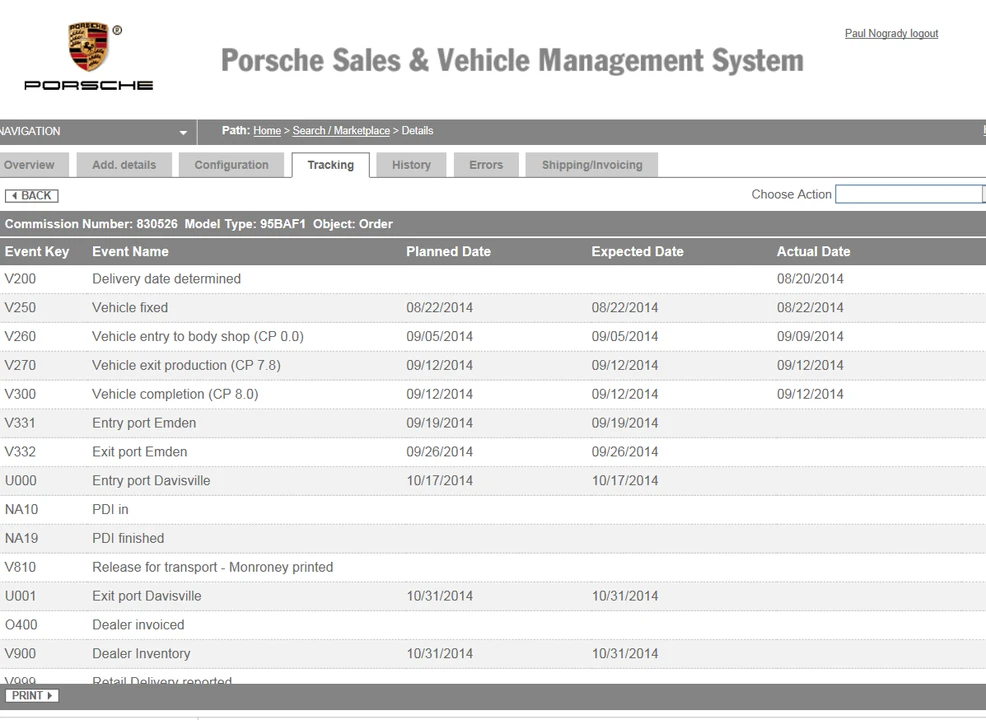Open the Search / Marketplace breadcrumb link
The image size is (986, 720).
click(341, 131)
